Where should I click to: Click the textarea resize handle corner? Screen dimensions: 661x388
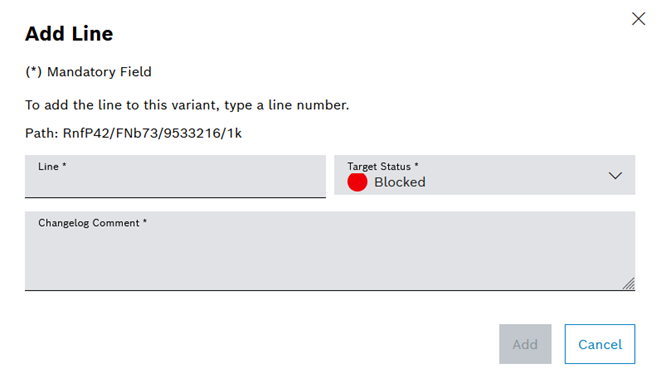pyautogui.click(x=629, y=284)
